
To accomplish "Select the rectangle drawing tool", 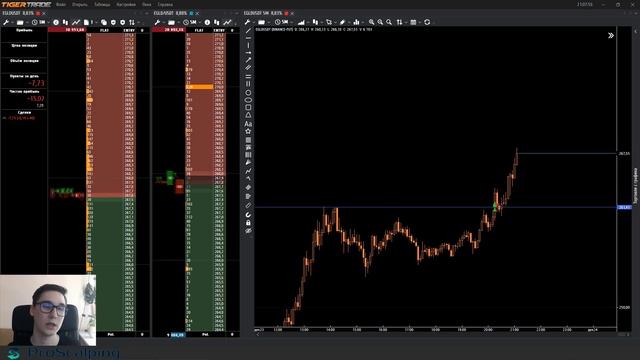I will [248, 108].
